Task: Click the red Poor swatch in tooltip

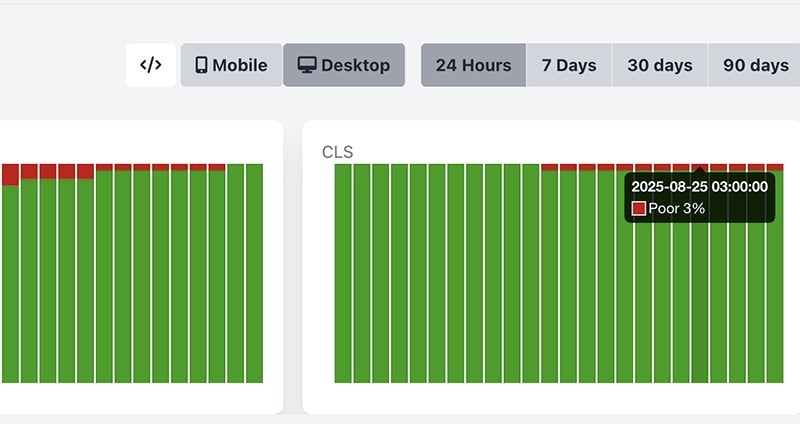Action: (x=639, y=208)
